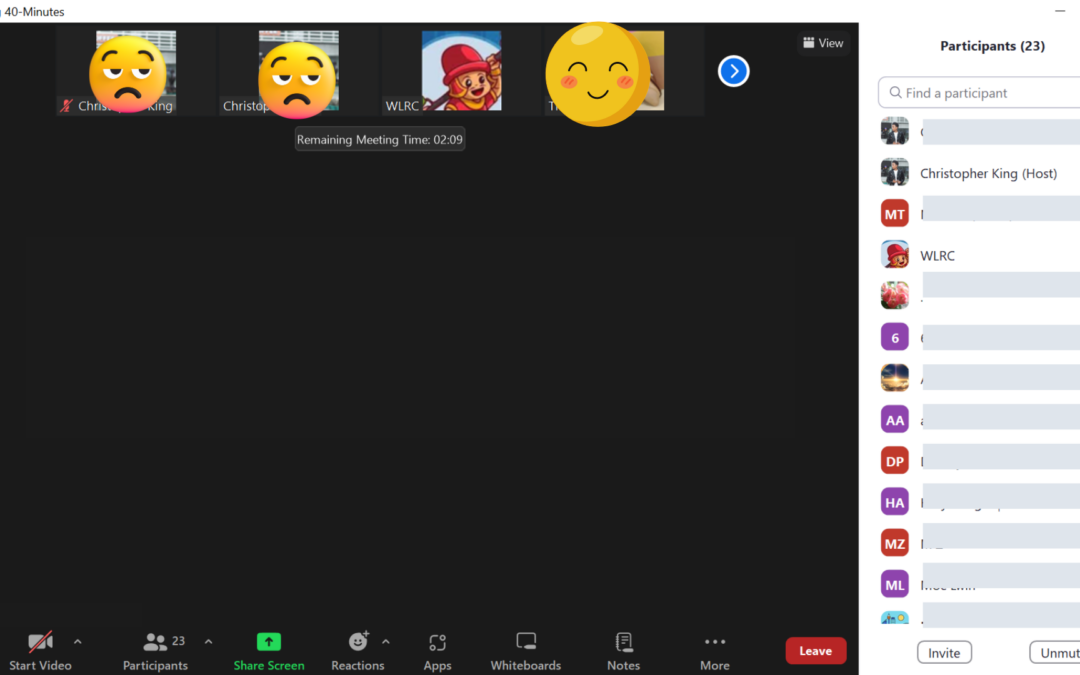Screen dimensions: 1080x675
Task: Click the green Share Screen icon
Action: tap(269, 642)
